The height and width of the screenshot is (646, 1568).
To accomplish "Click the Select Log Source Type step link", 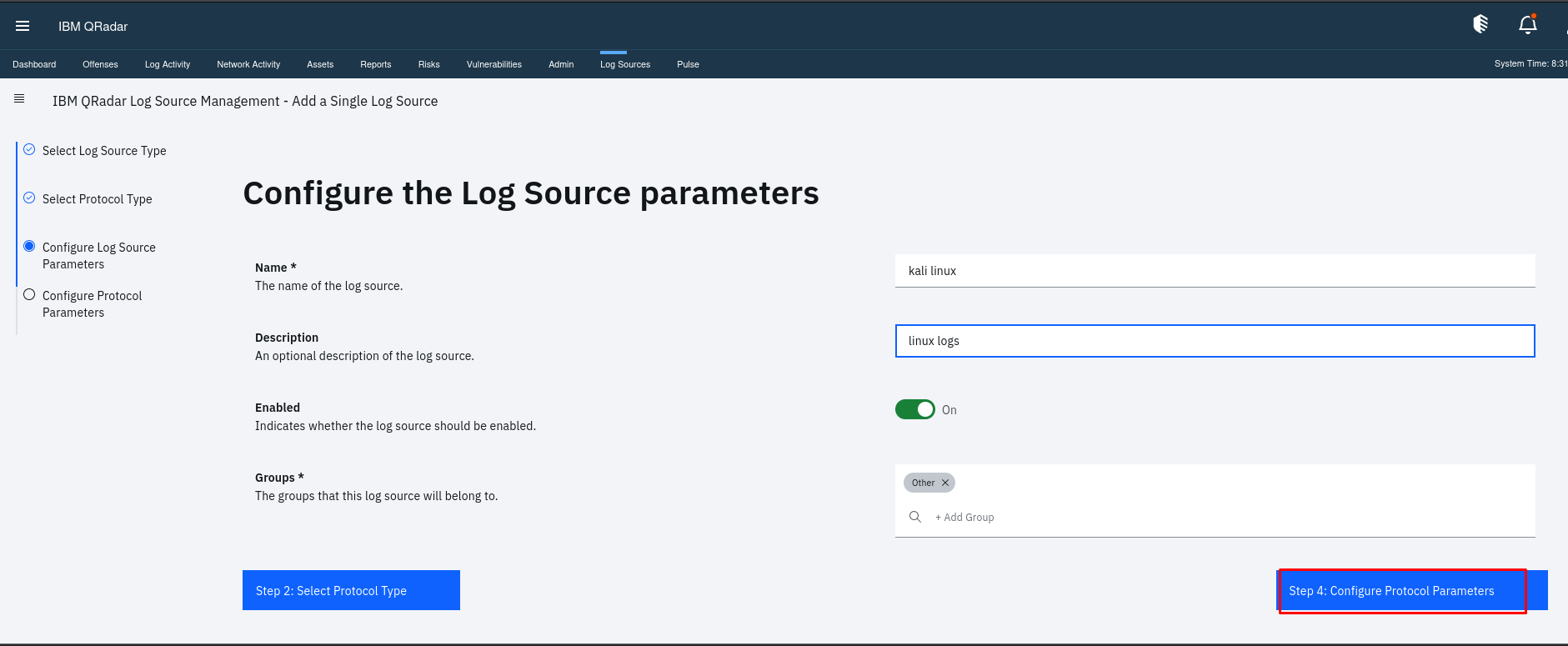I will point(104,151).
